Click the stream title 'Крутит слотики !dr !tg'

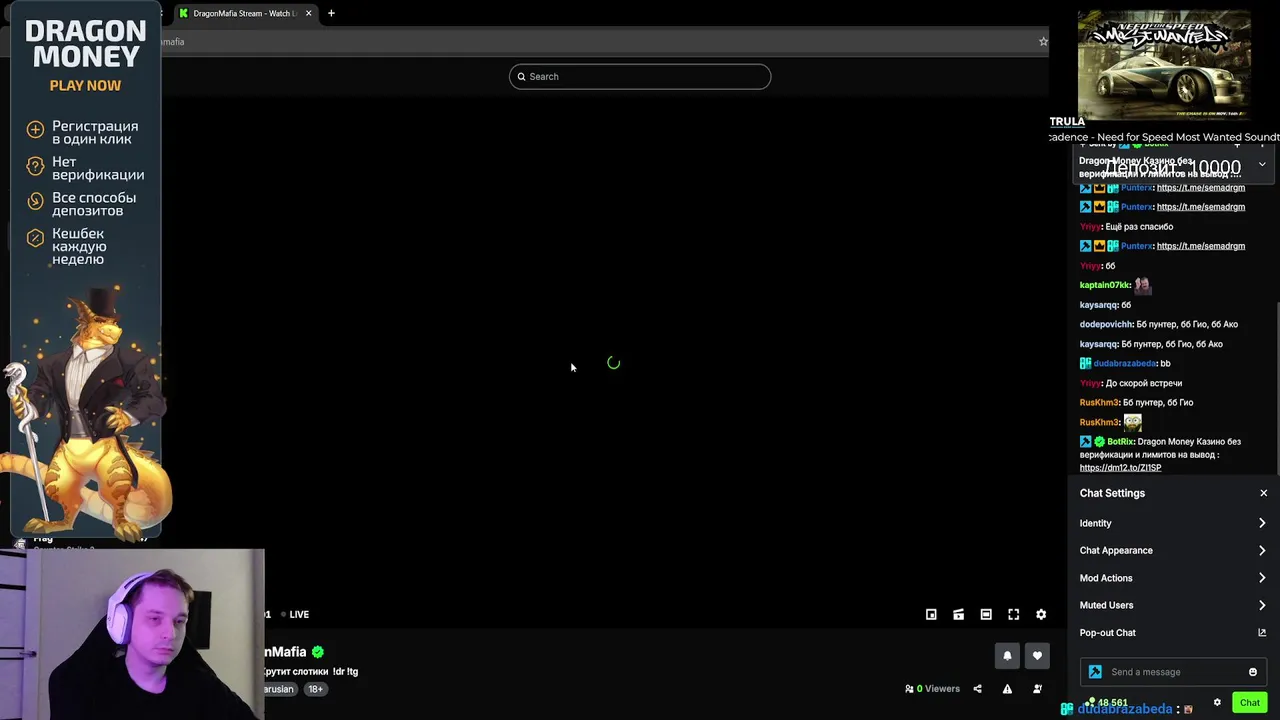311,671
